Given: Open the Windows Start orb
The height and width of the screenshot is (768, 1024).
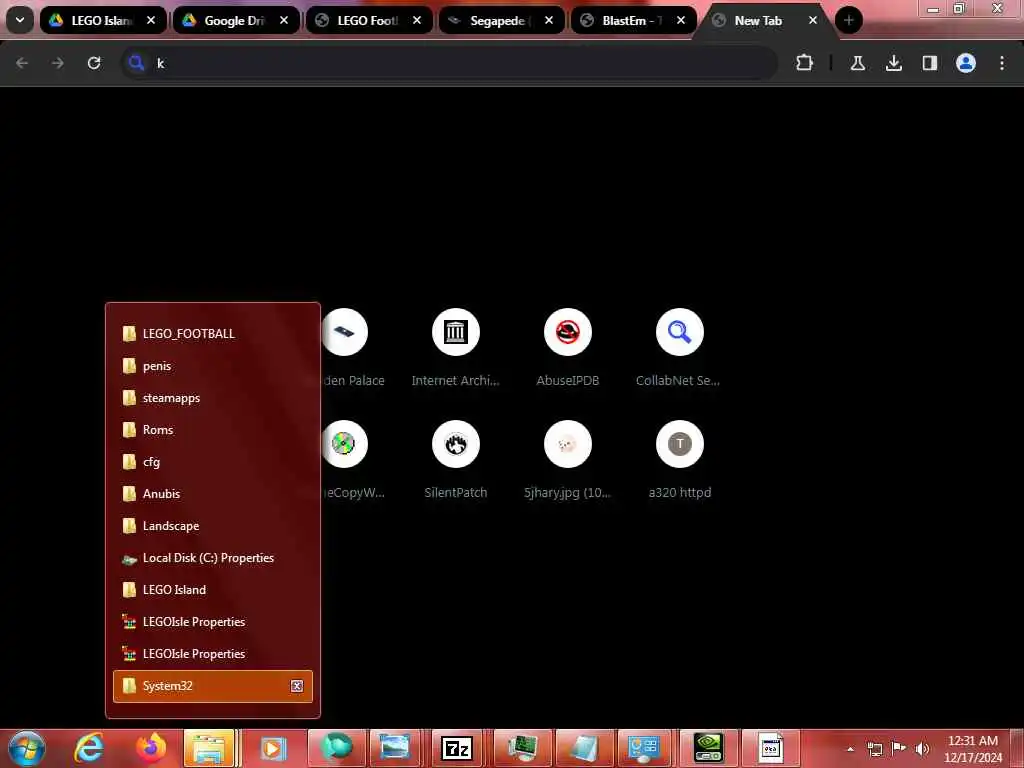Looking at the screenshot, I should point(27,748).
